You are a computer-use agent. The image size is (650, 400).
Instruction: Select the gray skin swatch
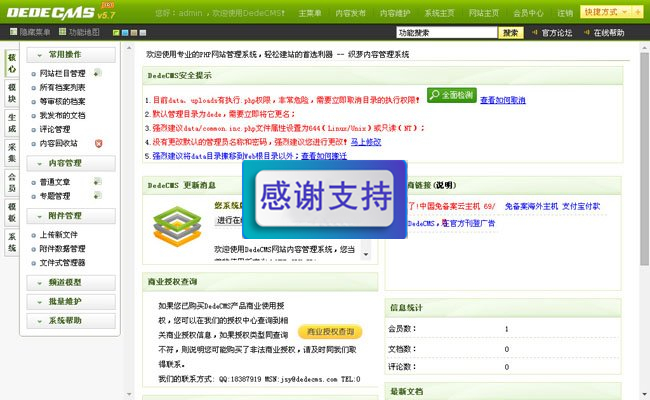click(143, 33)
